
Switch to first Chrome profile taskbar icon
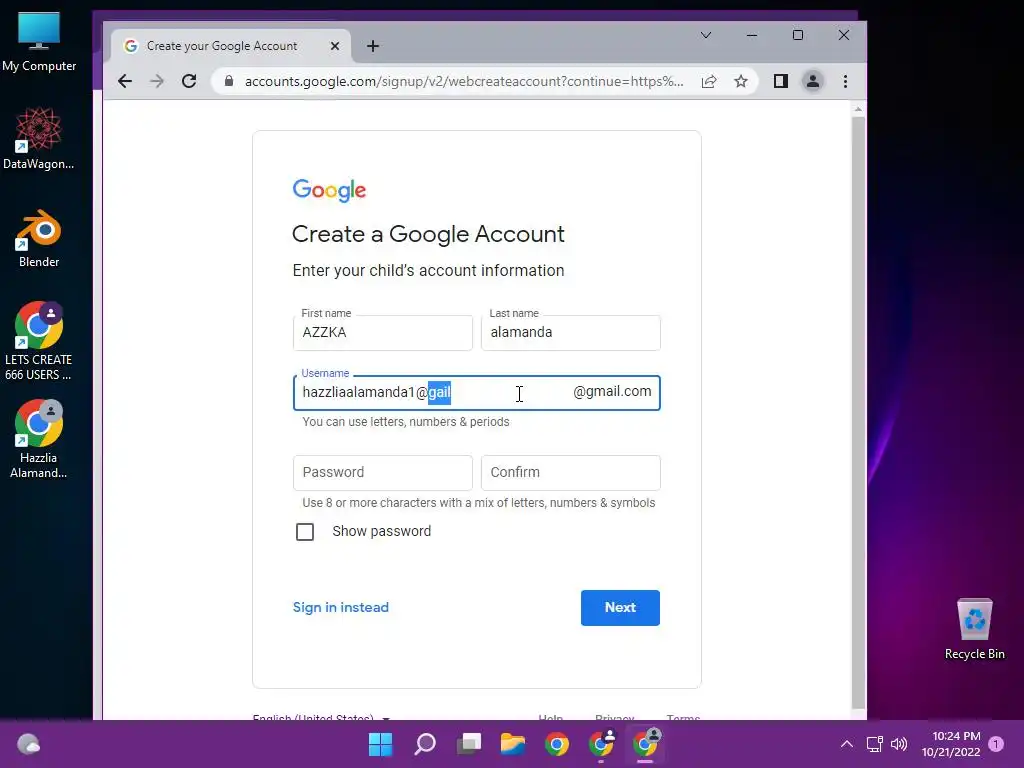click(601, 744)
